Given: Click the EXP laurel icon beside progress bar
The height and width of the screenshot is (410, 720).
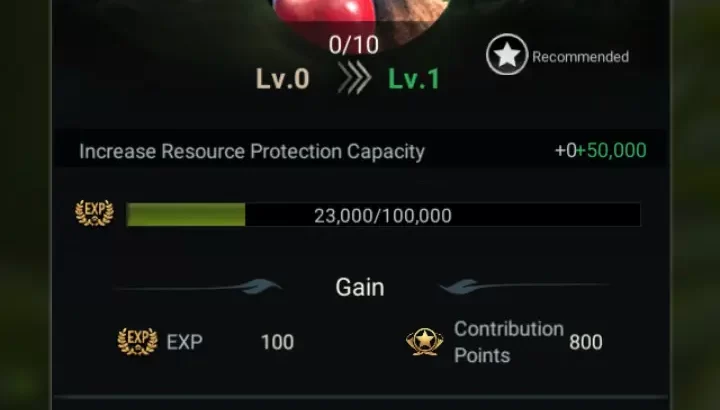Looking at the screenshot, I should coord(94,213).
